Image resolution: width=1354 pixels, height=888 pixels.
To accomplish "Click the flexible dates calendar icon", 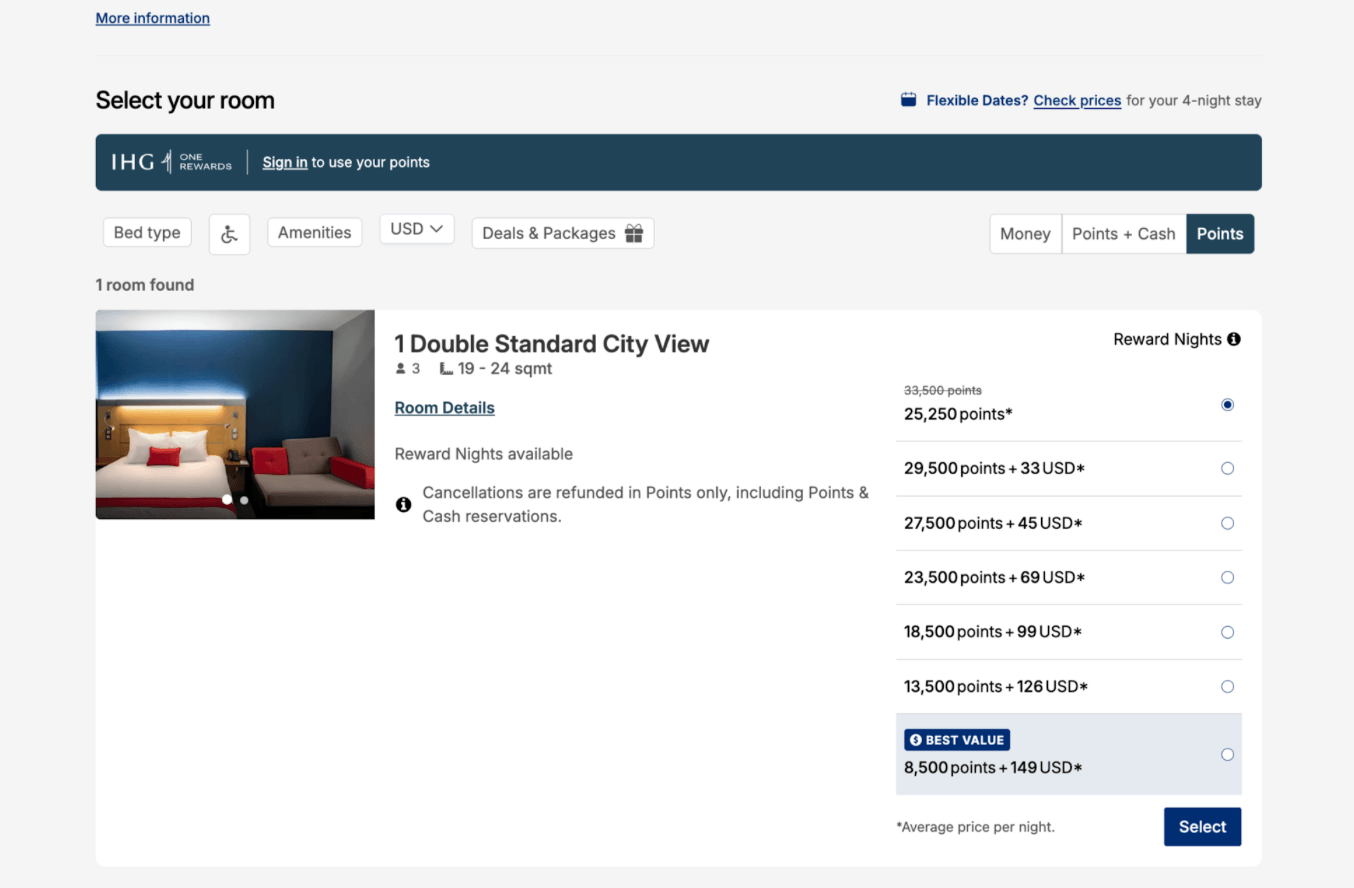I will pos(908,100).
